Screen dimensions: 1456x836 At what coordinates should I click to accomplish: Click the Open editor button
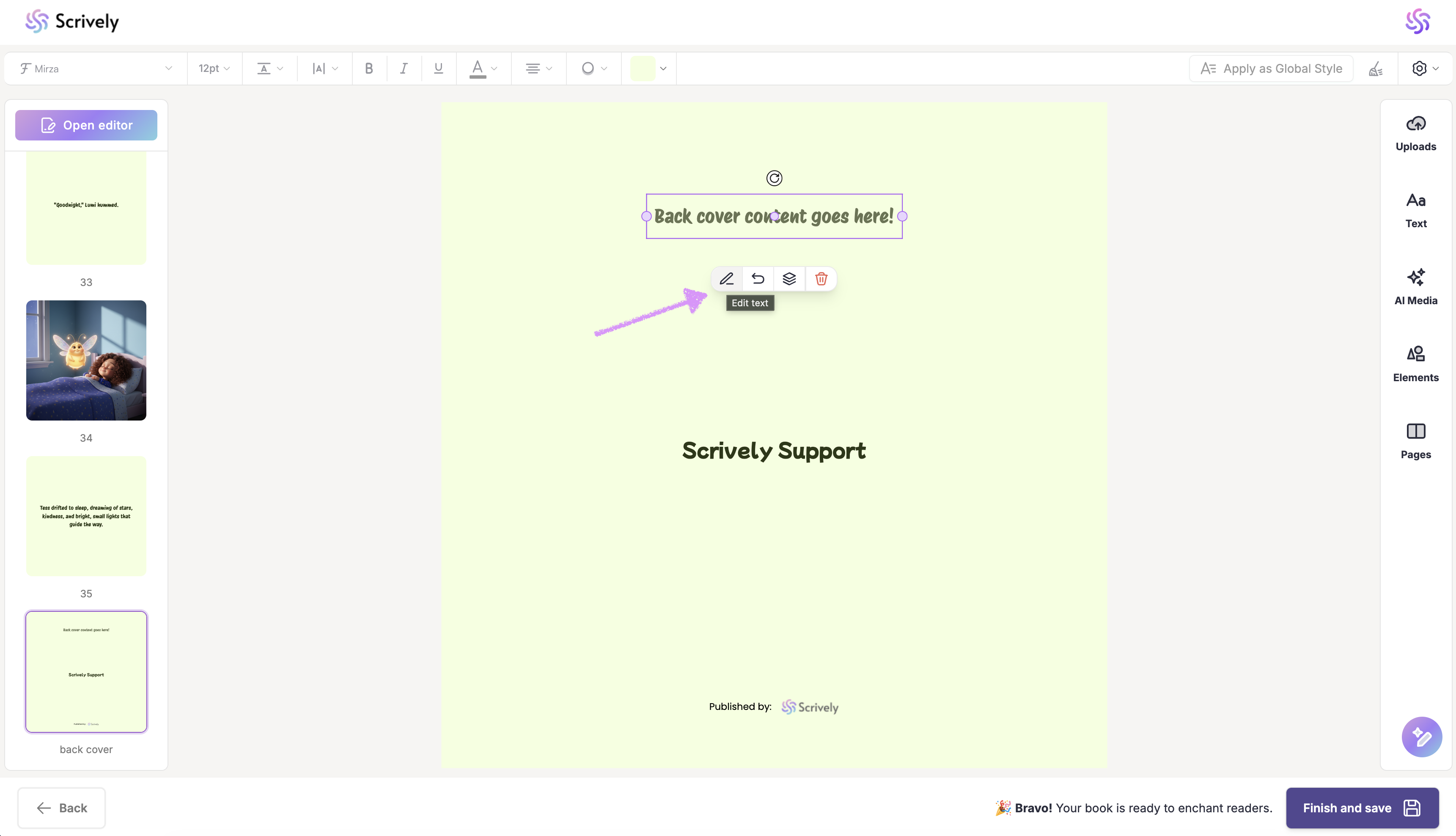[86, 125]
